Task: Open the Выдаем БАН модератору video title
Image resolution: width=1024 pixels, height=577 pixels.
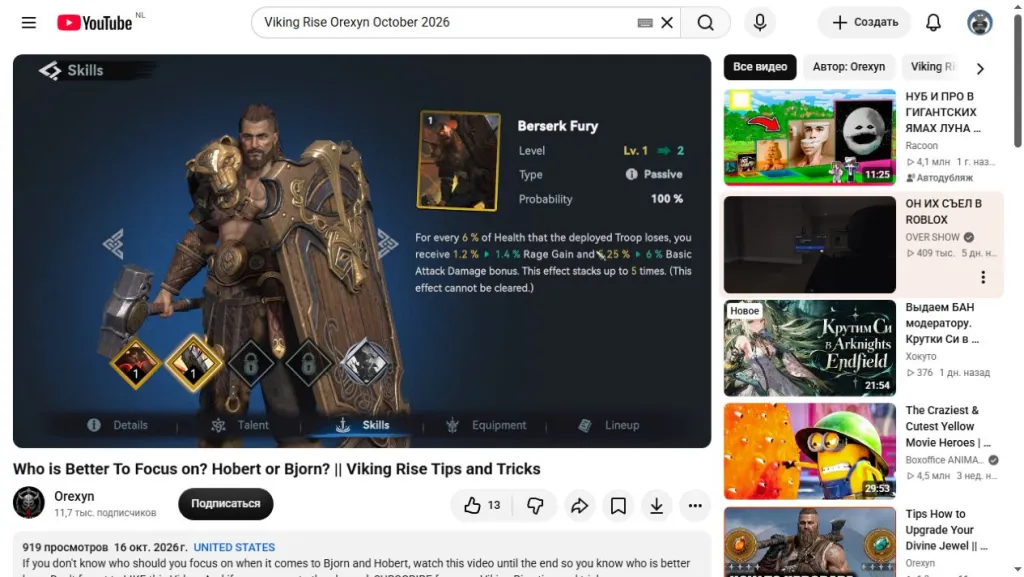Action: click(x=942, y=323)
